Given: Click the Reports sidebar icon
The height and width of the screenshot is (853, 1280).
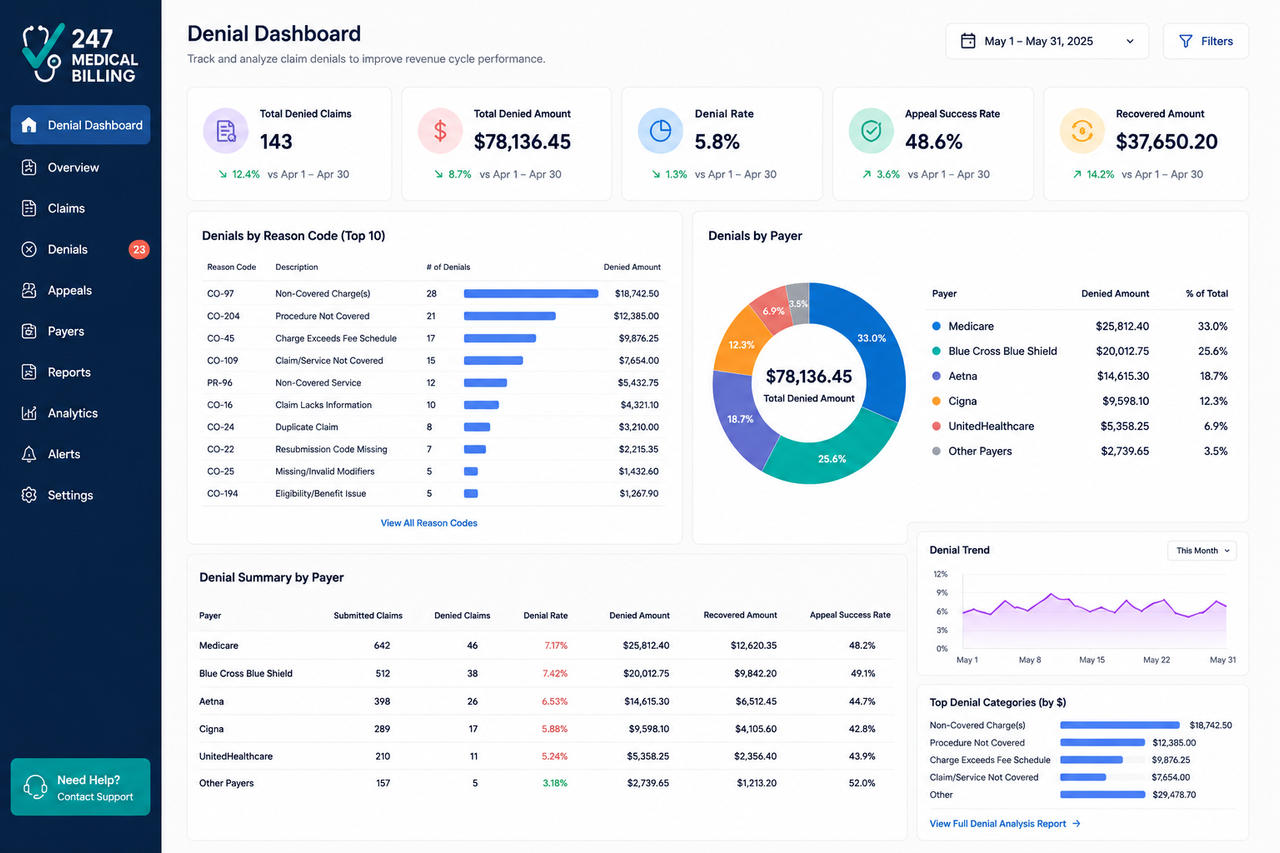Looking at the screenshot, I should (x=29, y=372).
